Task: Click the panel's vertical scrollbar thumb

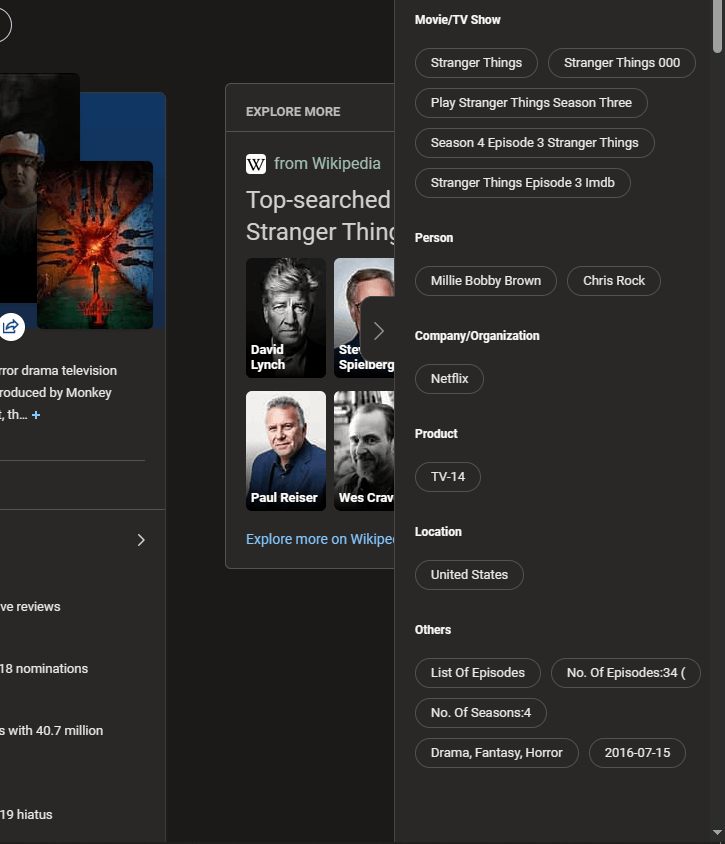Action: (717, 26)
